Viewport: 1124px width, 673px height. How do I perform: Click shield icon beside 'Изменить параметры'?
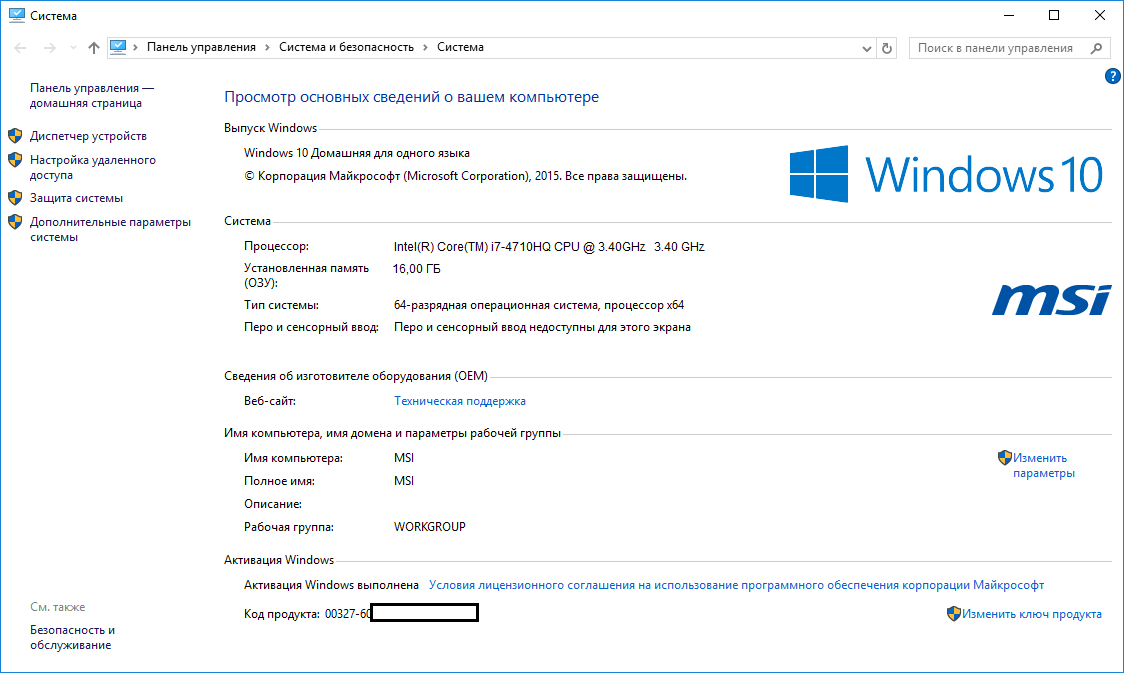pyautogui.click(x=1005, y=457)
